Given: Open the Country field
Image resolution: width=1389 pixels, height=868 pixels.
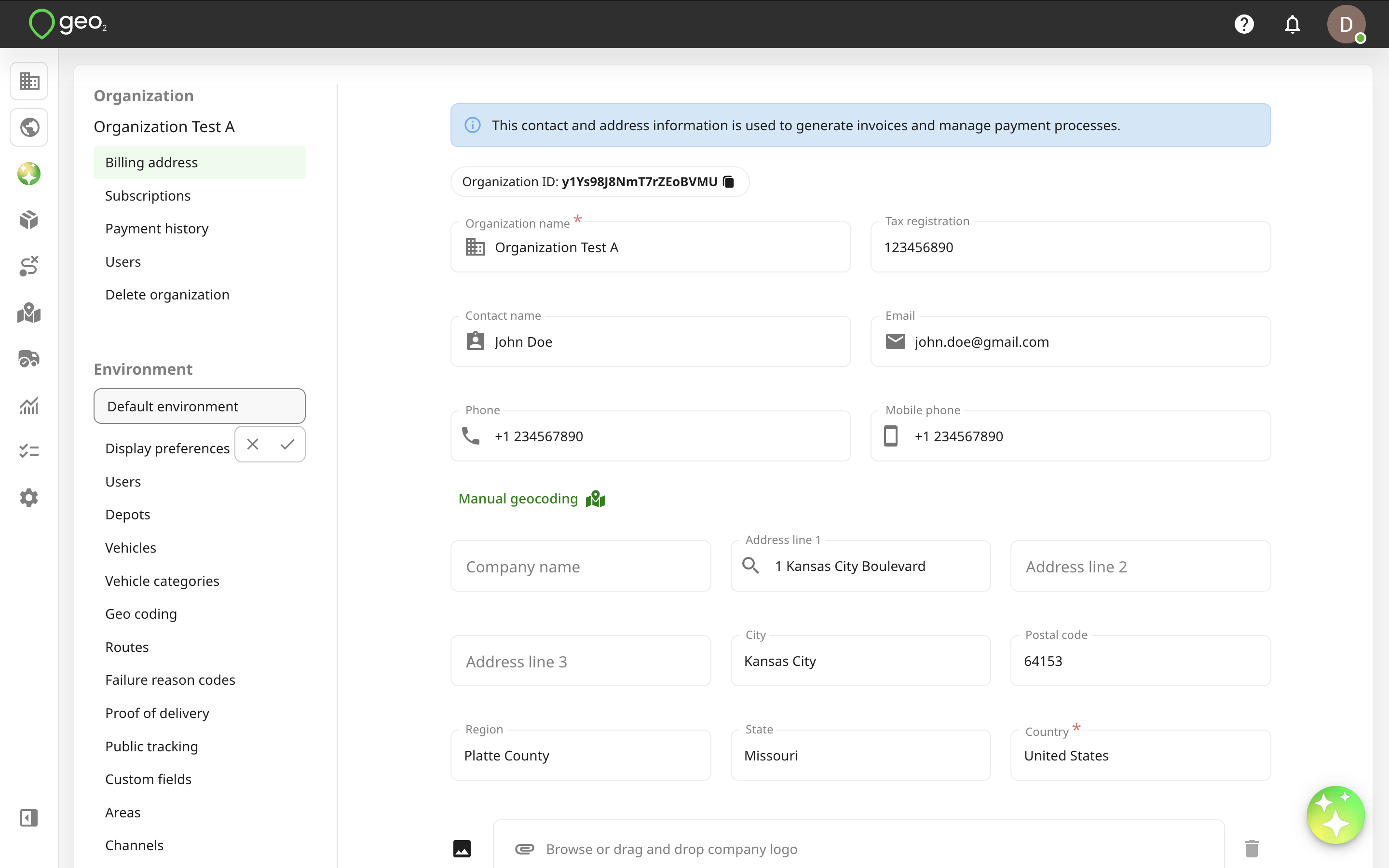Looking at the screenshot, I should (1140, 755).
